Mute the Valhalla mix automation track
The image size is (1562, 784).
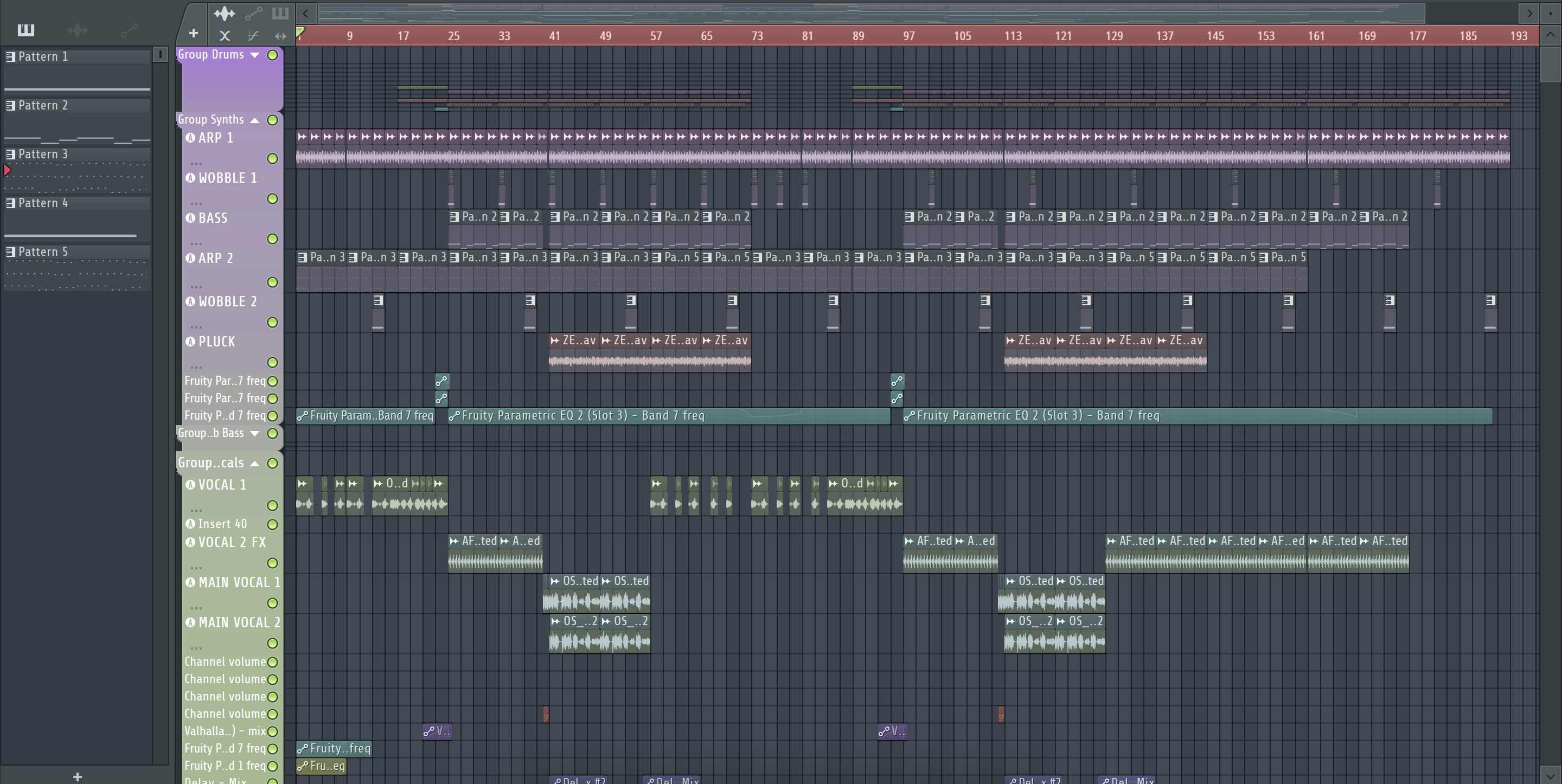click(273, 732)
